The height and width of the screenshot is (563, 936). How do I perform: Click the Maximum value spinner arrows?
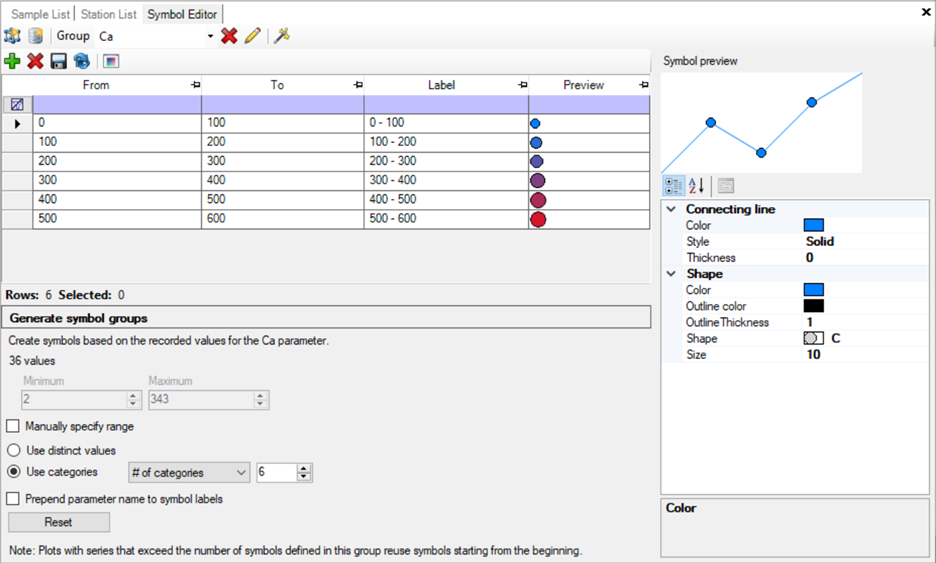point(260,399)
